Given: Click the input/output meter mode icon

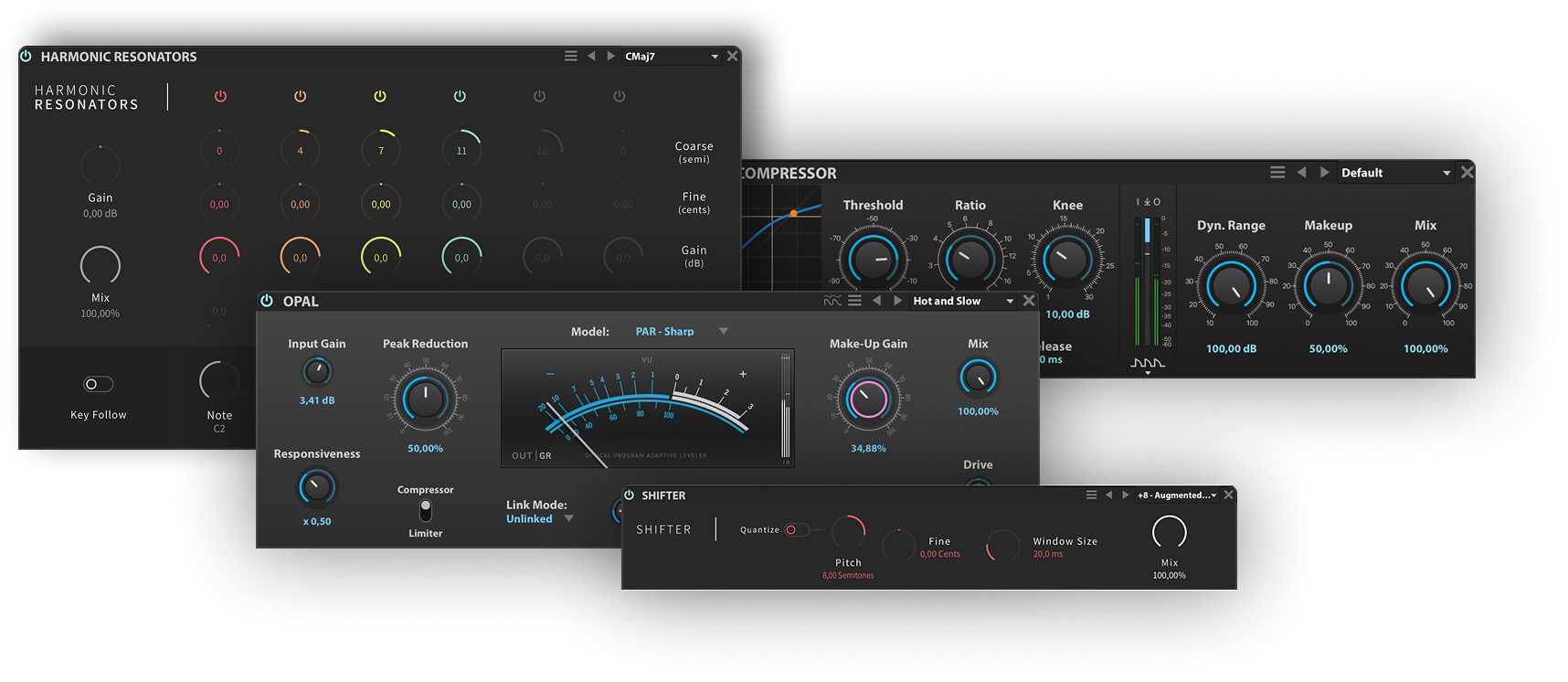Looking at the screenshot, I should pos(1148,202).
